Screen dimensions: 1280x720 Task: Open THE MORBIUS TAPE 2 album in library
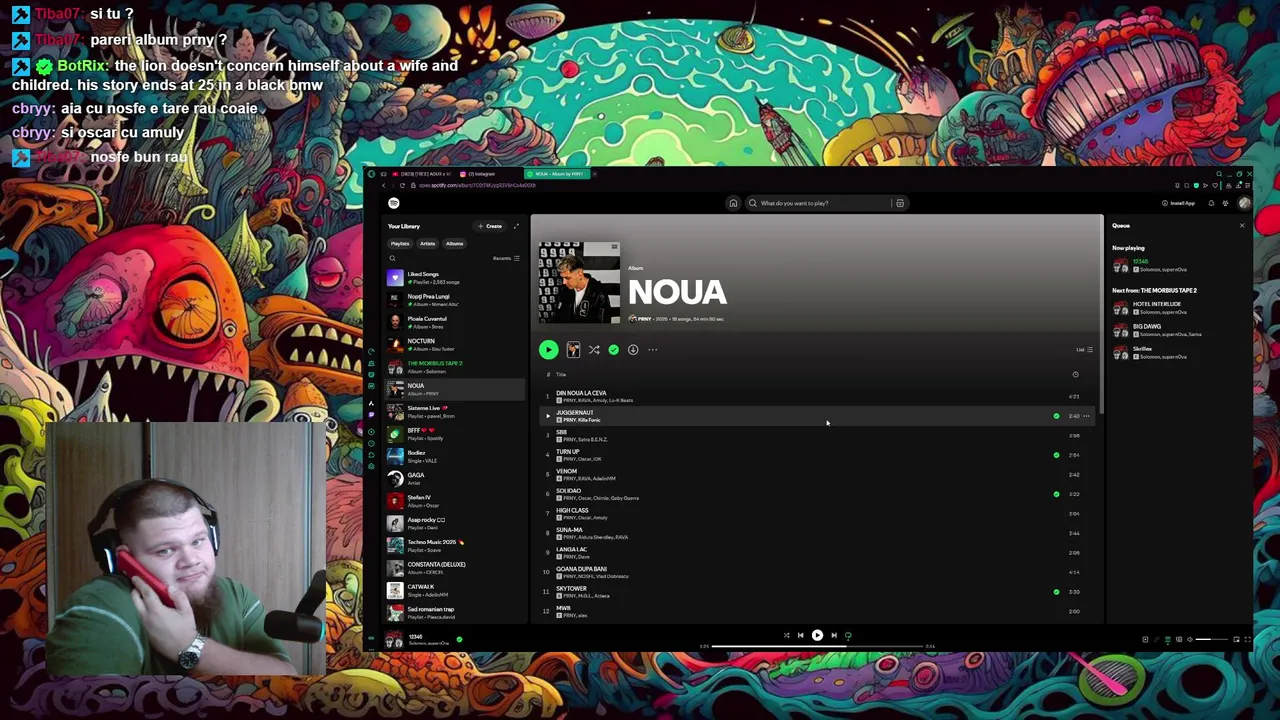pyautogui.click(x=455, y=367)
